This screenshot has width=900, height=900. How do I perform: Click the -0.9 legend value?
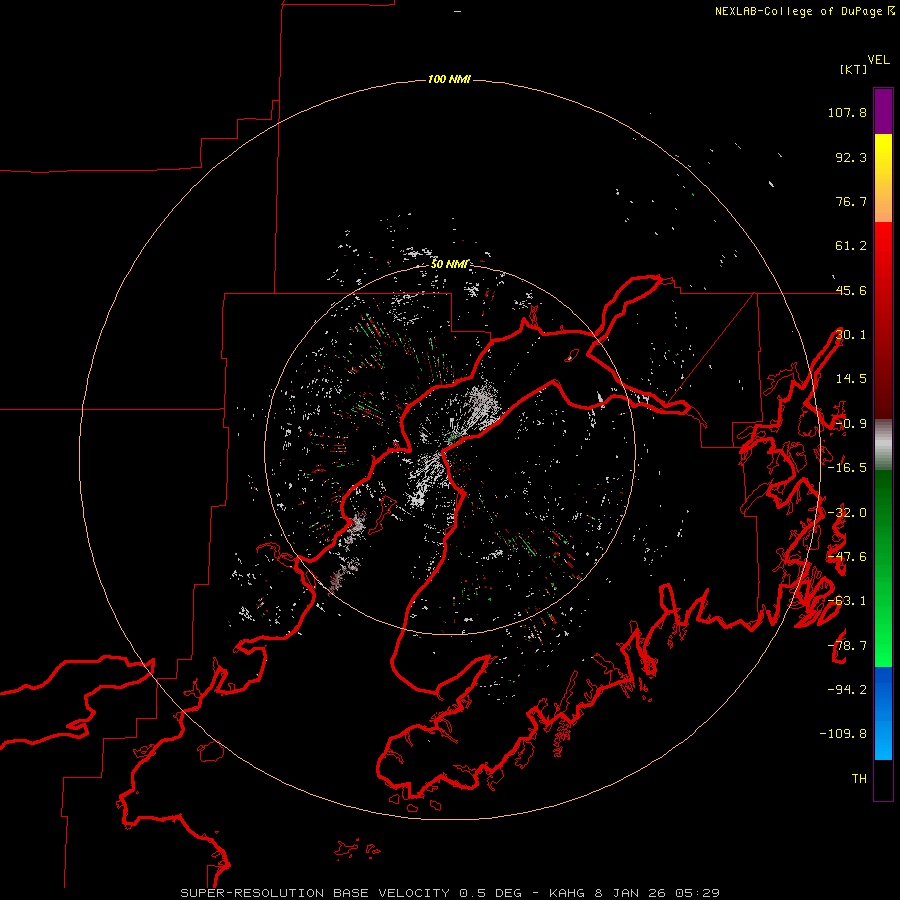tap(851, 424)
